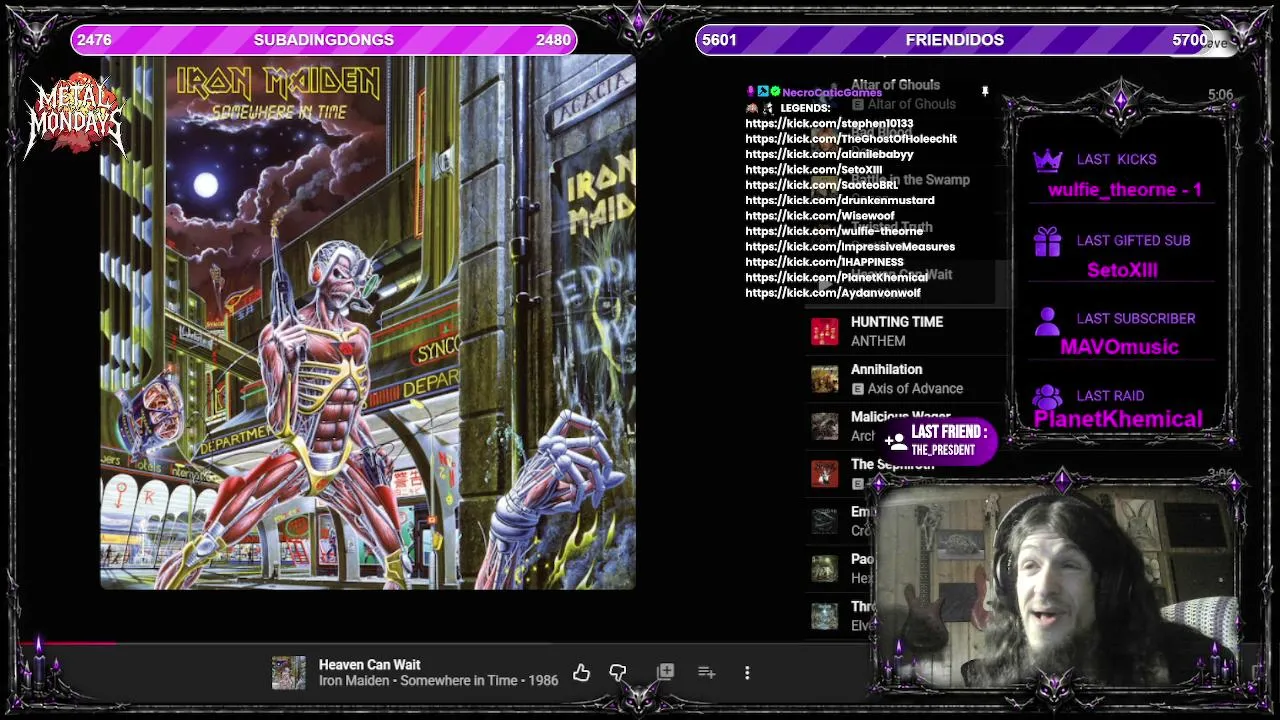
Task: Click the person icon next to Last Subscriber
Action: [1047, 320]
